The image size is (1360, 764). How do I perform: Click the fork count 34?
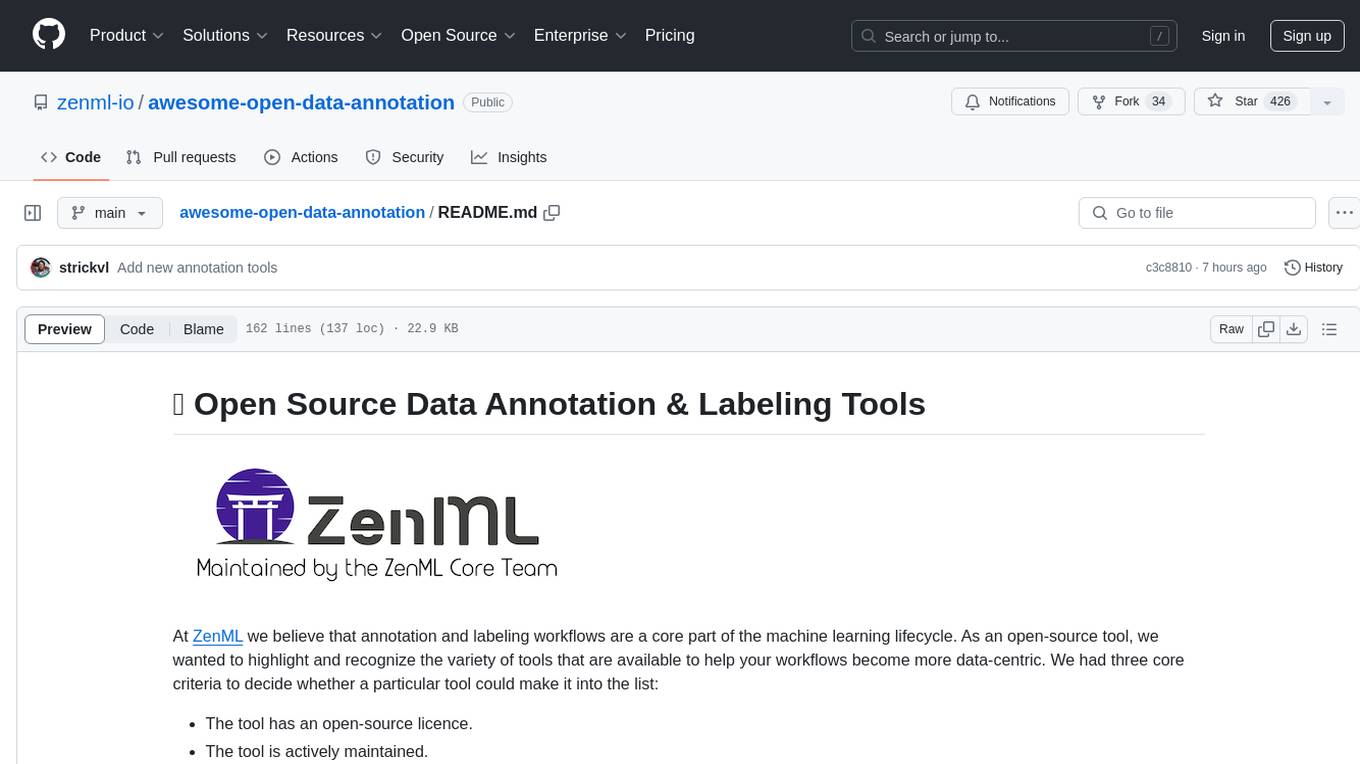pos(1158,102)
